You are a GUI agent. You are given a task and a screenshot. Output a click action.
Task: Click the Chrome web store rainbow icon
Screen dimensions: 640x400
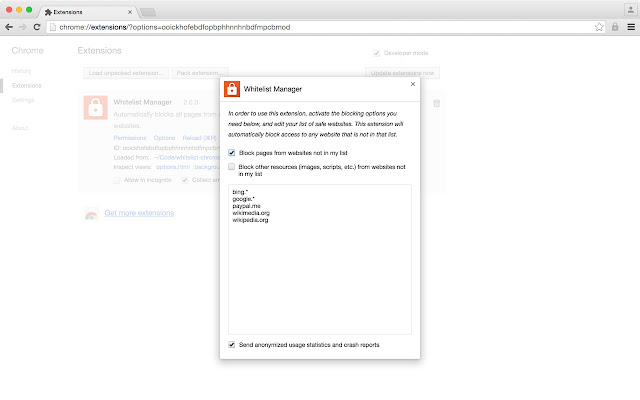pos(91,214)
